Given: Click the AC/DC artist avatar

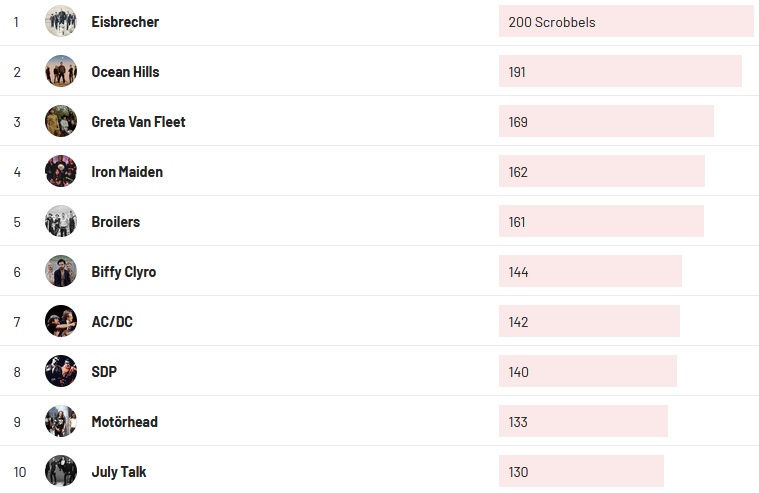Looking at the screenshot, I should [61, 321].
